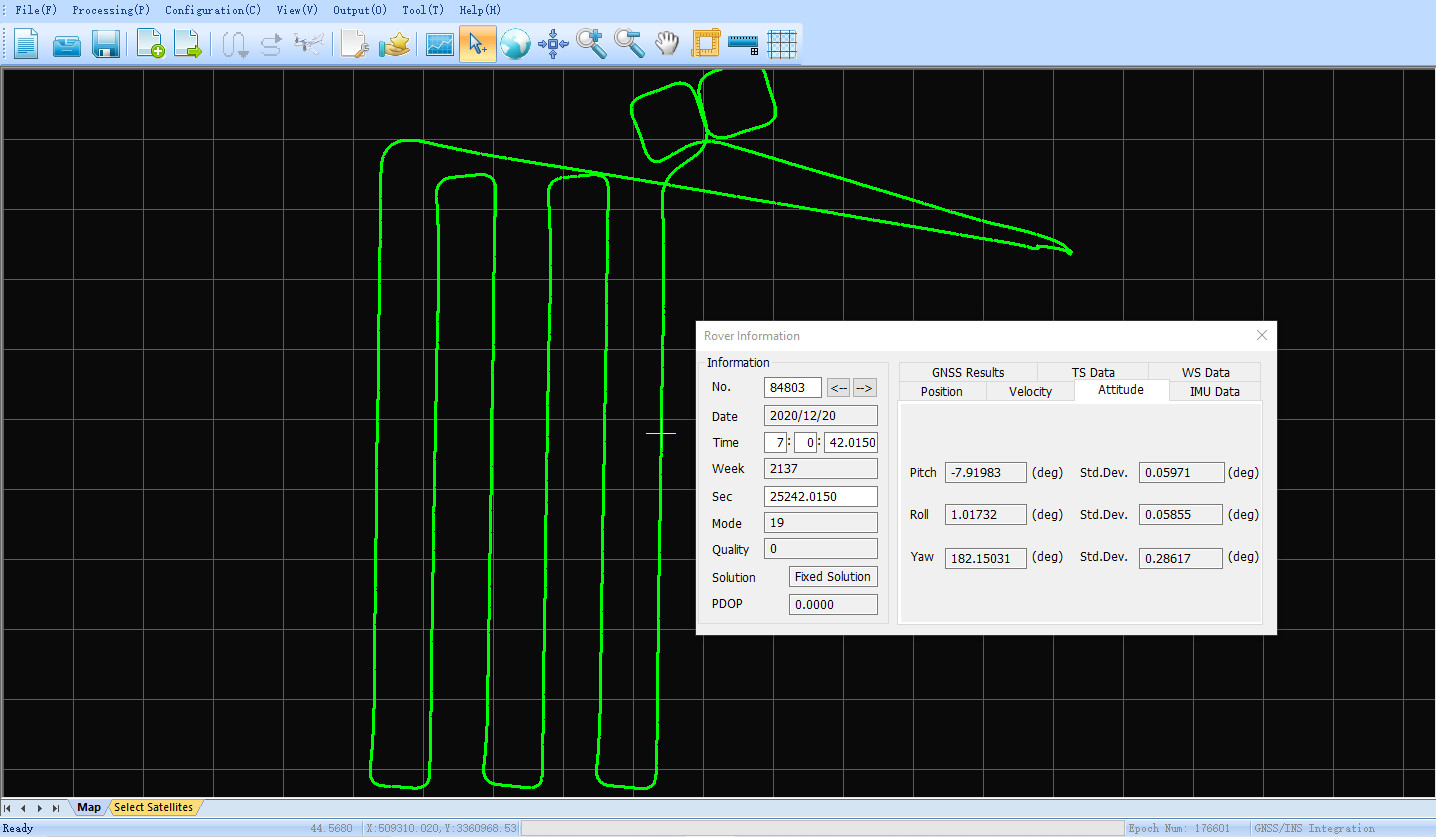
Task: Click the Time seconds field 42.0150
Action: click(851, 443)
